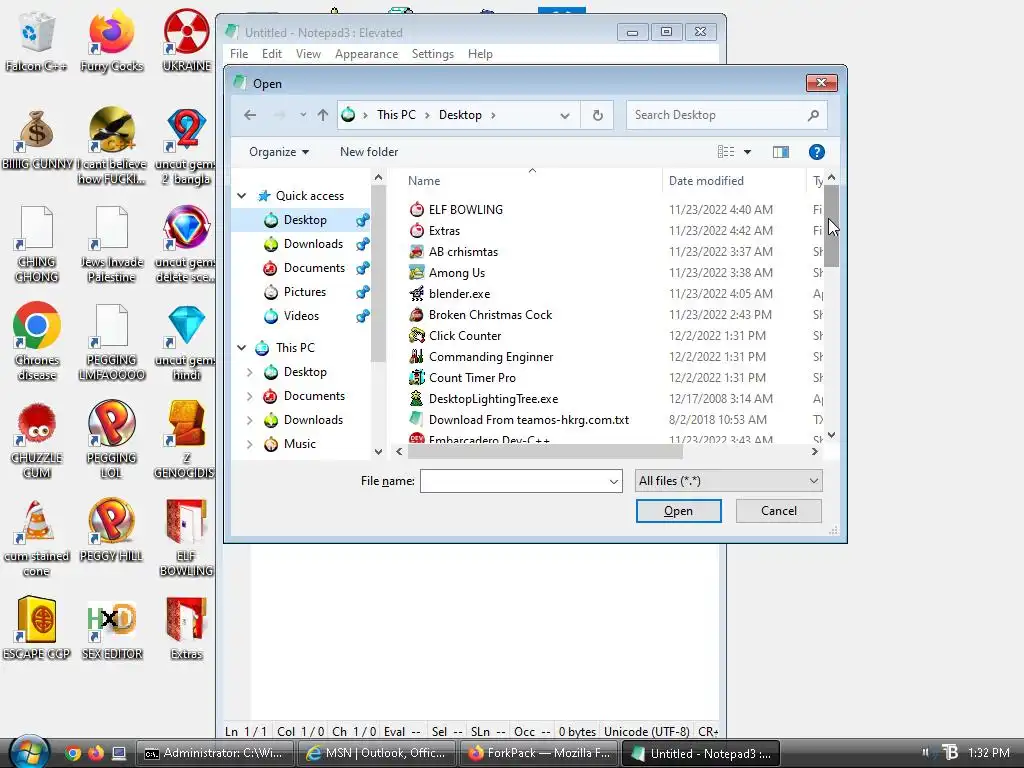Click the Firefox icon in taskbar quick launch
The width and height of the screenshot is (1024, 768).
coord(96,753)
